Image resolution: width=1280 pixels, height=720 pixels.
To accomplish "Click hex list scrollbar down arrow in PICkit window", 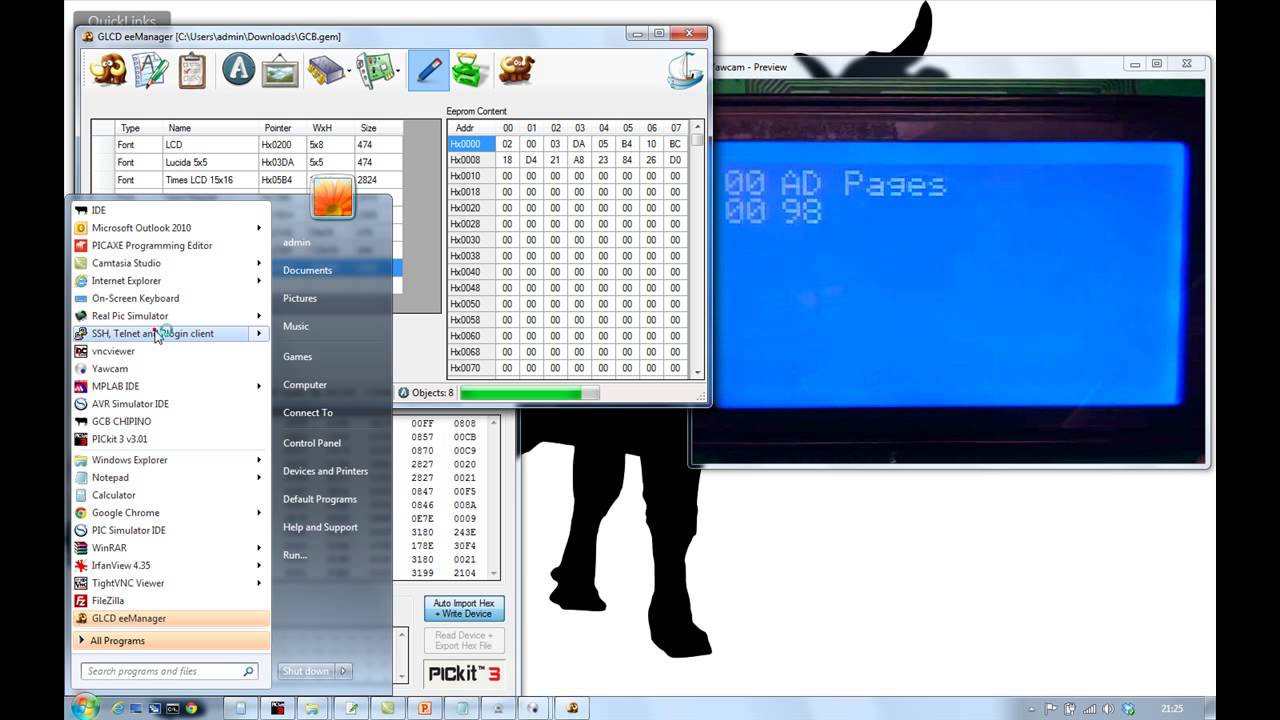I will pyautogui.click(x=494, y=574).
